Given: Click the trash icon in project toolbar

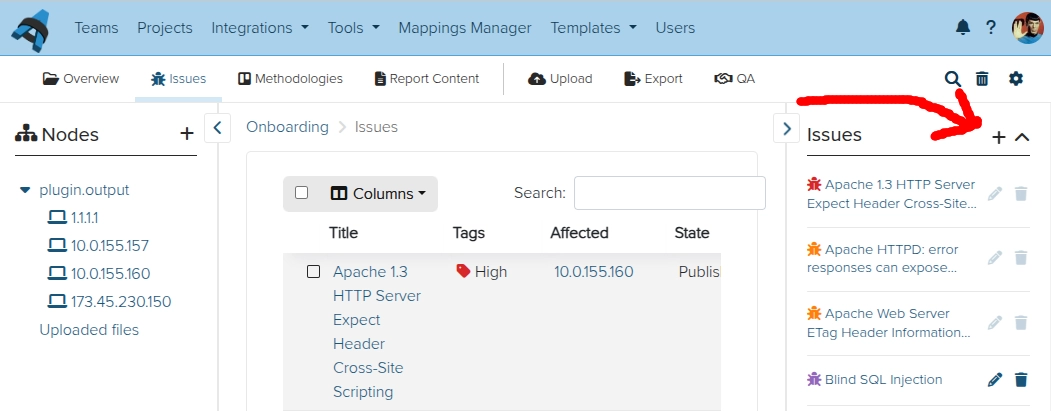Looking at the screenshot, I should click(982, 79).
